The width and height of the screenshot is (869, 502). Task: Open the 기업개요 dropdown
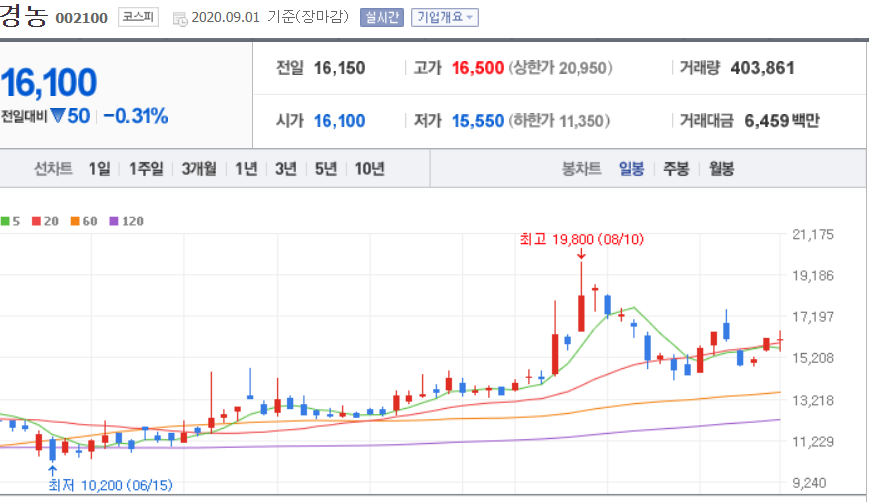pyautogui.click(x=444, y=17)
